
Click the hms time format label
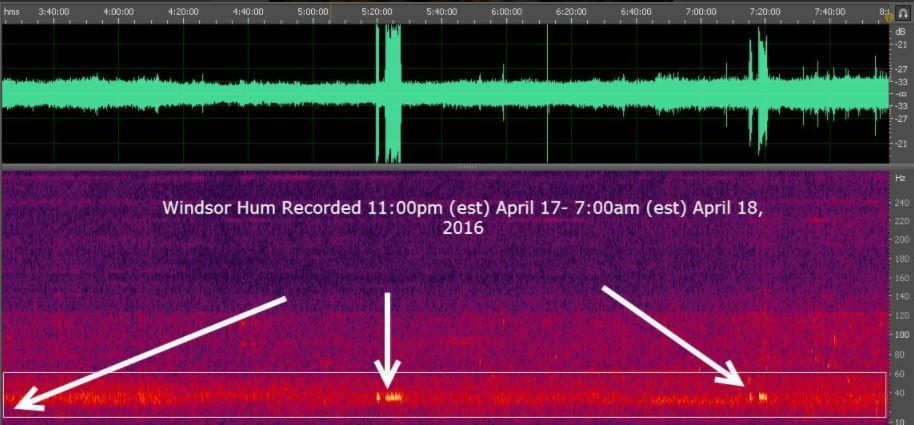[11, 12]
